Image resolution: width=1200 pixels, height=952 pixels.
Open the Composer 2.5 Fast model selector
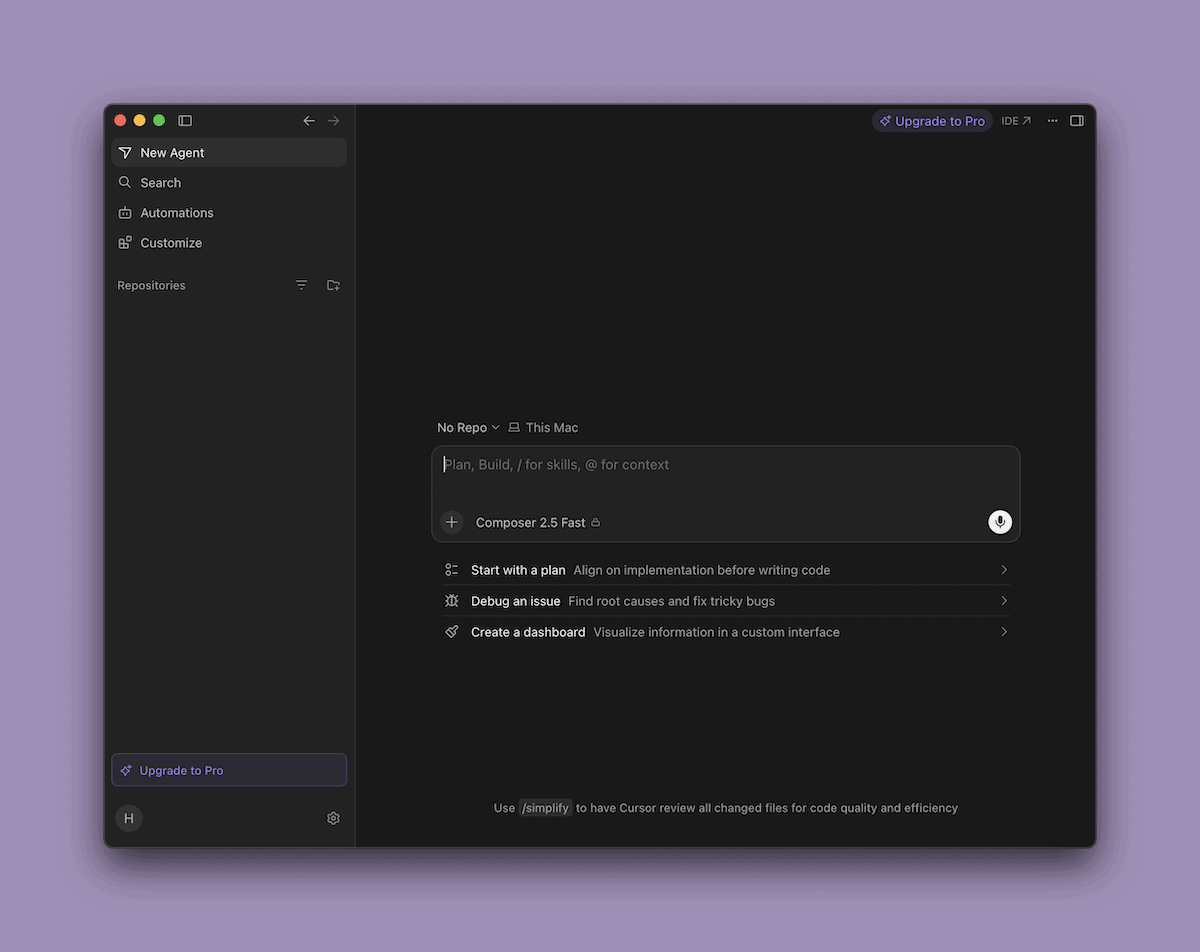[538, 523]
